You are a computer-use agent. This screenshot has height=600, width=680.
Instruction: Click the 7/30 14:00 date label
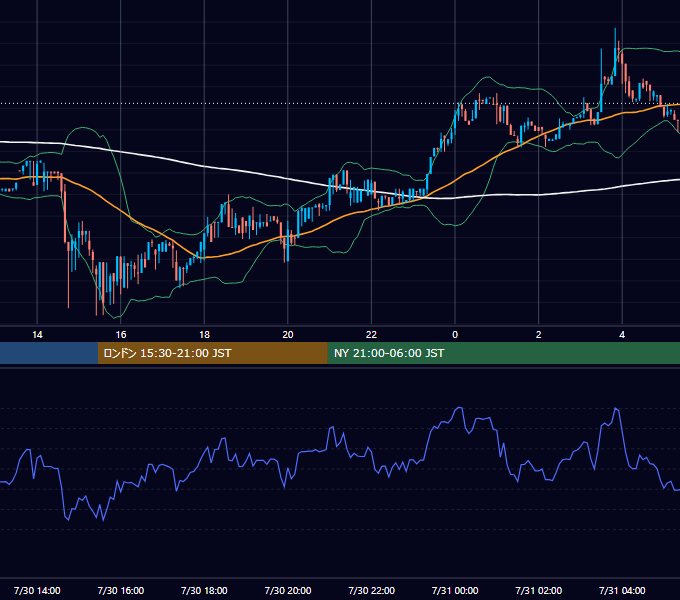point(37,590)
